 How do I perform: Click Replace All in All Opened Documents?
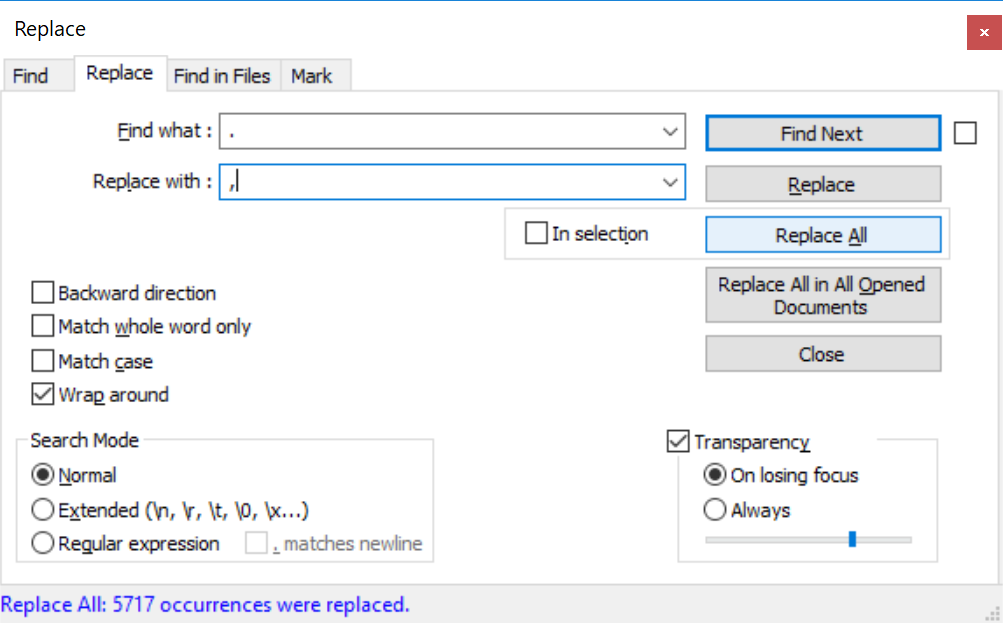[822, 296]
